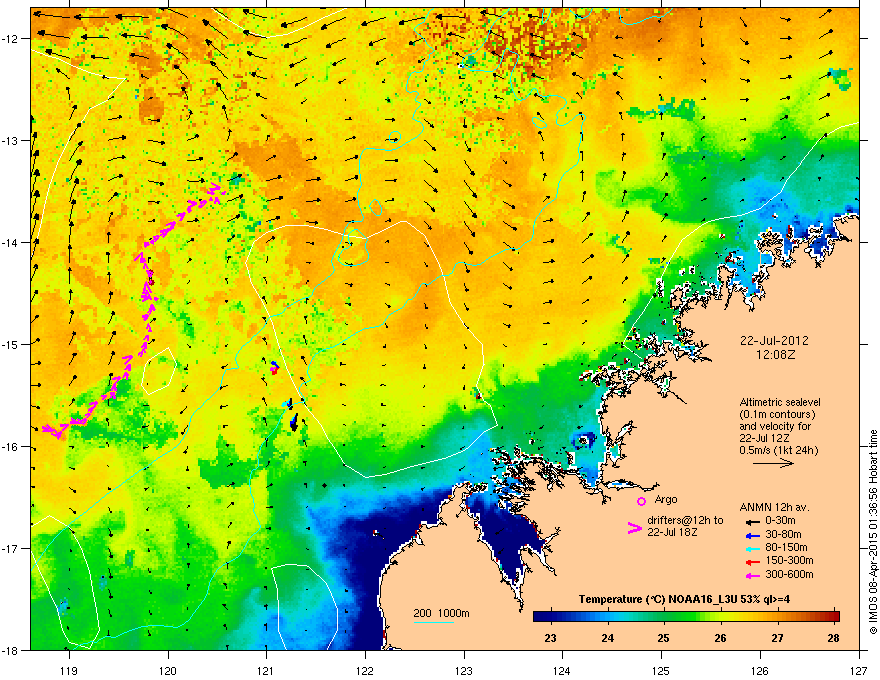
Task: Click the colorbar tick label 25
Action: click(664, 638)
